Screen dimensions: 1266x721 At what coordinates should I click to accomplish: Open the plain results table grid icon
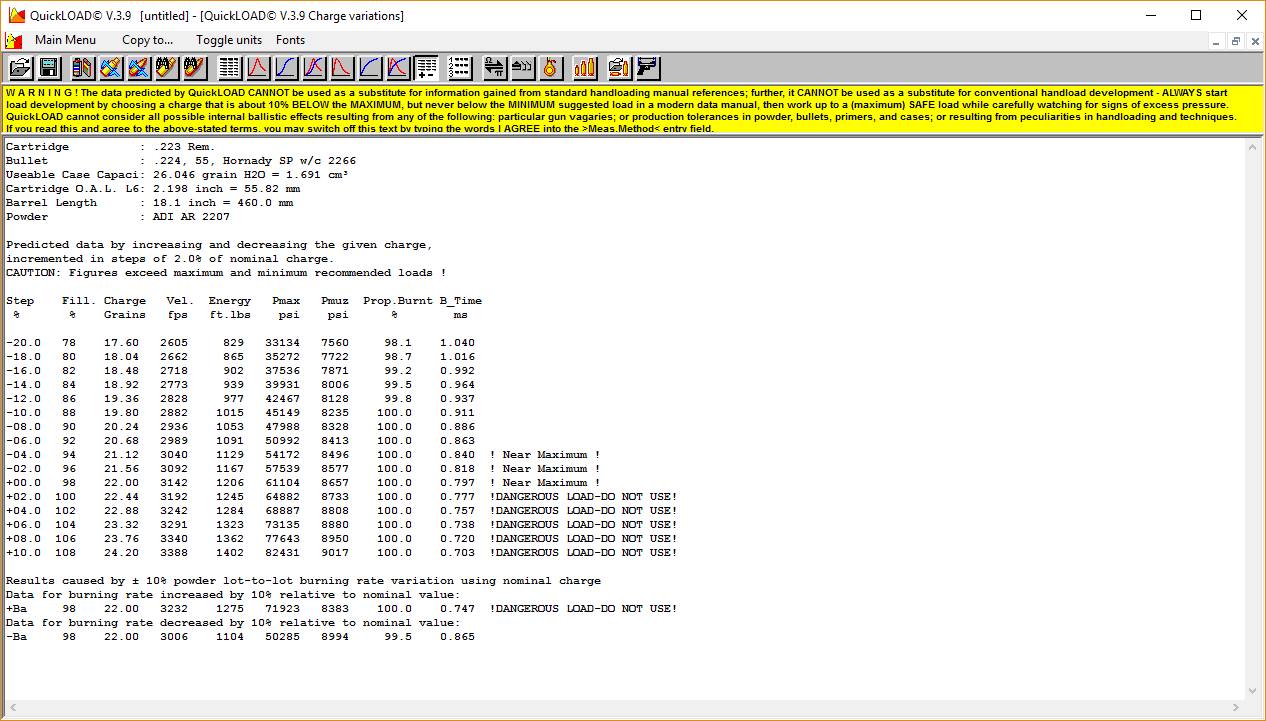click(x=231, y=68)
